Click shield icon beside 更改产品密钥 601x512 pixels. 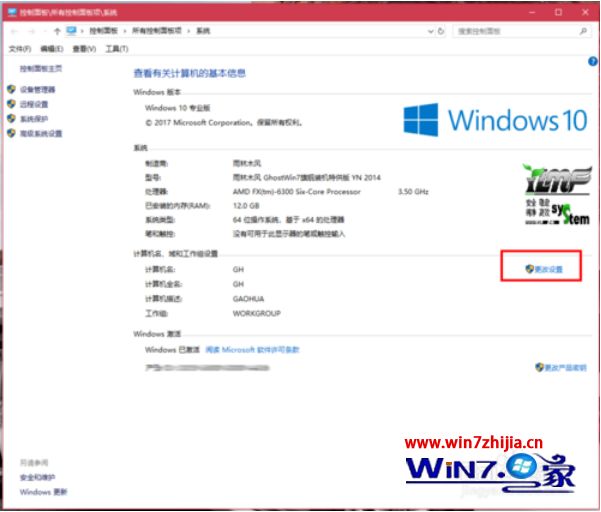tap(539, 367)
